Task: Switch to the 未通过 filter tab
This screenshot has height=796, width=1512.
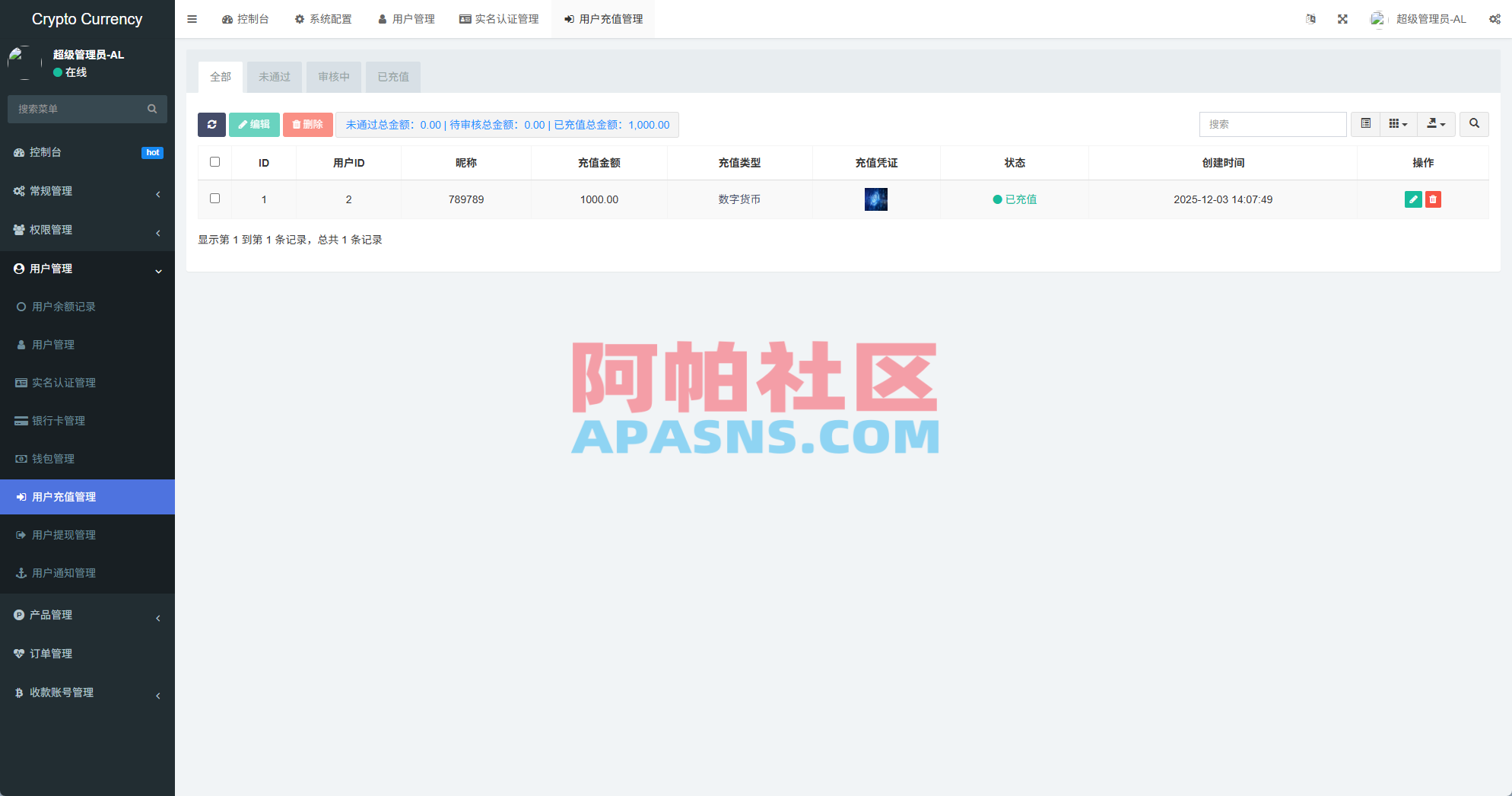Action: click(x=275, y=77)
